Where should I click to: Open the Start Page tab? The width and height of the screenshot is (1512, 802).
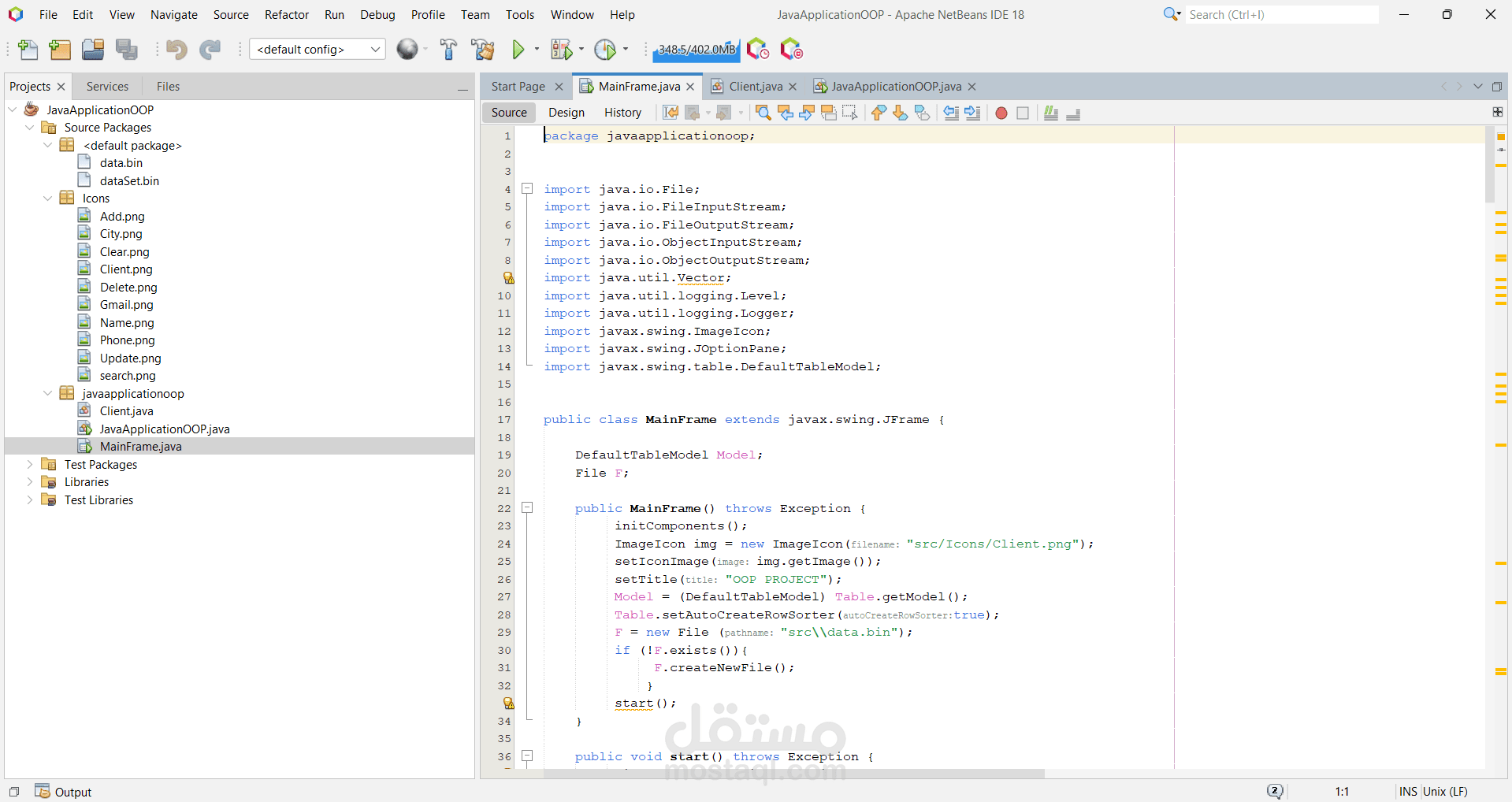coord(518,87)
